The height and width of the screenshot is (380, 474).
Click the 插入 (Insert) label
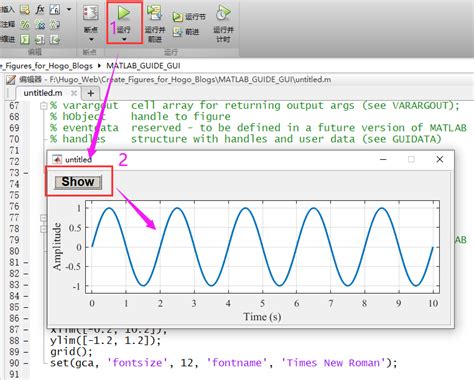(7, 9)
